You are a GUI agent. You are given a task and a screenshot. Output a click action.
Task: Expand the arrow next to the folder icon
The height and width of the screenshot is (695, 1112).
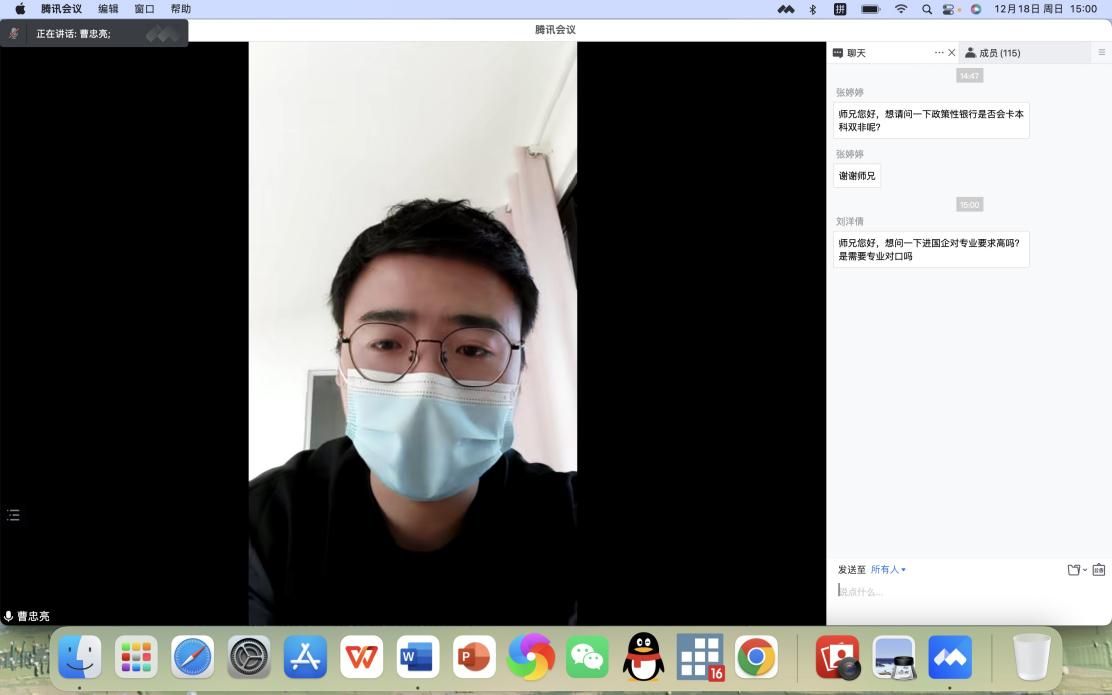pyautogui.click(x=1084, y=570)
